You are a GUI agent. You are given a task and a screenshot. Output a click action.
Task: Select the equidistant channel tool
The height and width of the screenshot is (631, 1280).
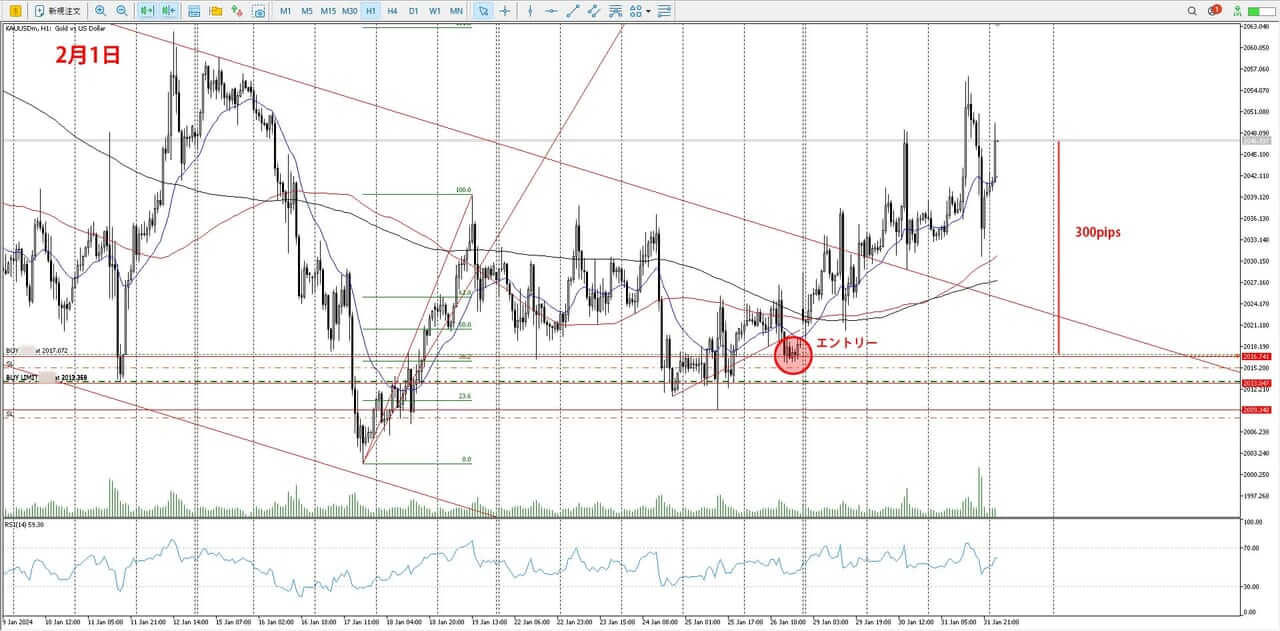[x=594, y=11]
